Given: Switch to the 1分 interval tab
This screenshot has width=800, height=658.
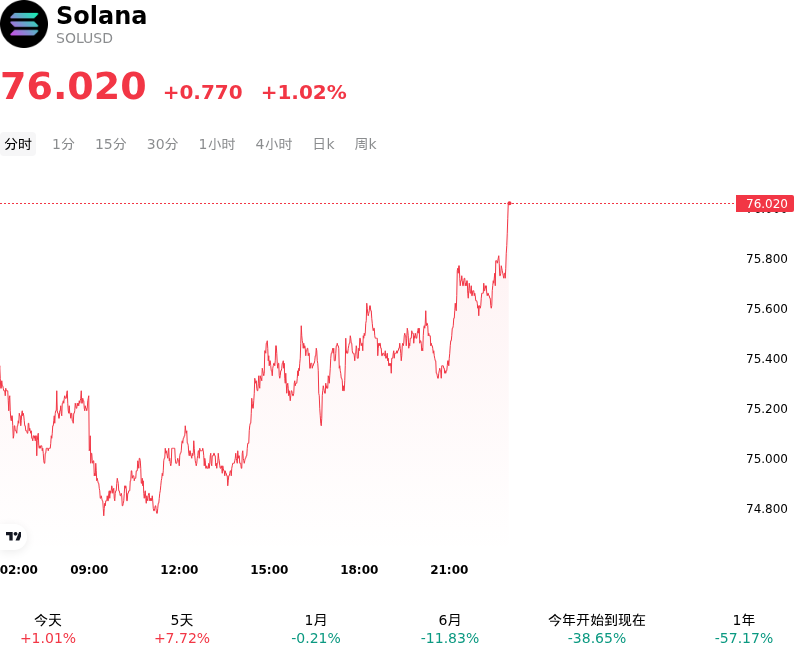Looking at the screenshot, I should (63, 144).
